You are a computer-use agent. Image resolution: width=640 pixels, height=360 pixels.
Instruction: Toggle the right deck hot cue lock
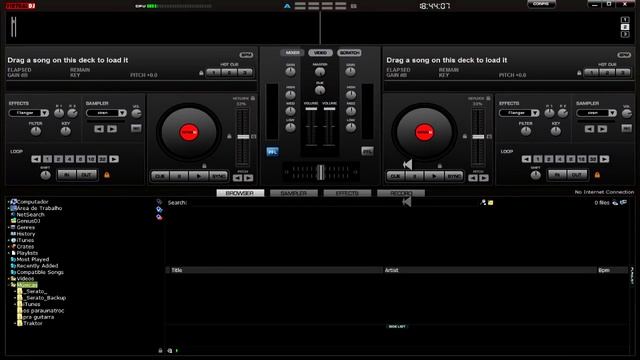(x=579, y=73)
